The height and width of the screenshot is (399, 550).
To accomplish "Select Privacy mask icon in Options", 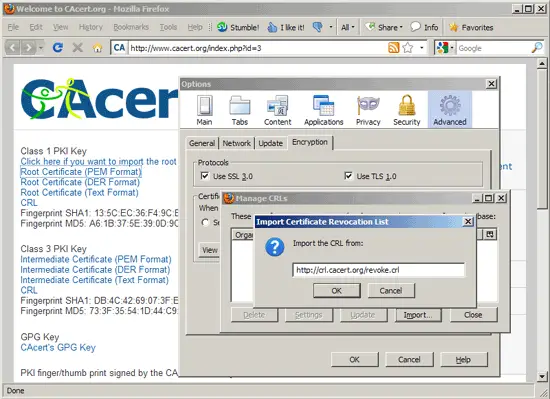I will 368,106.
